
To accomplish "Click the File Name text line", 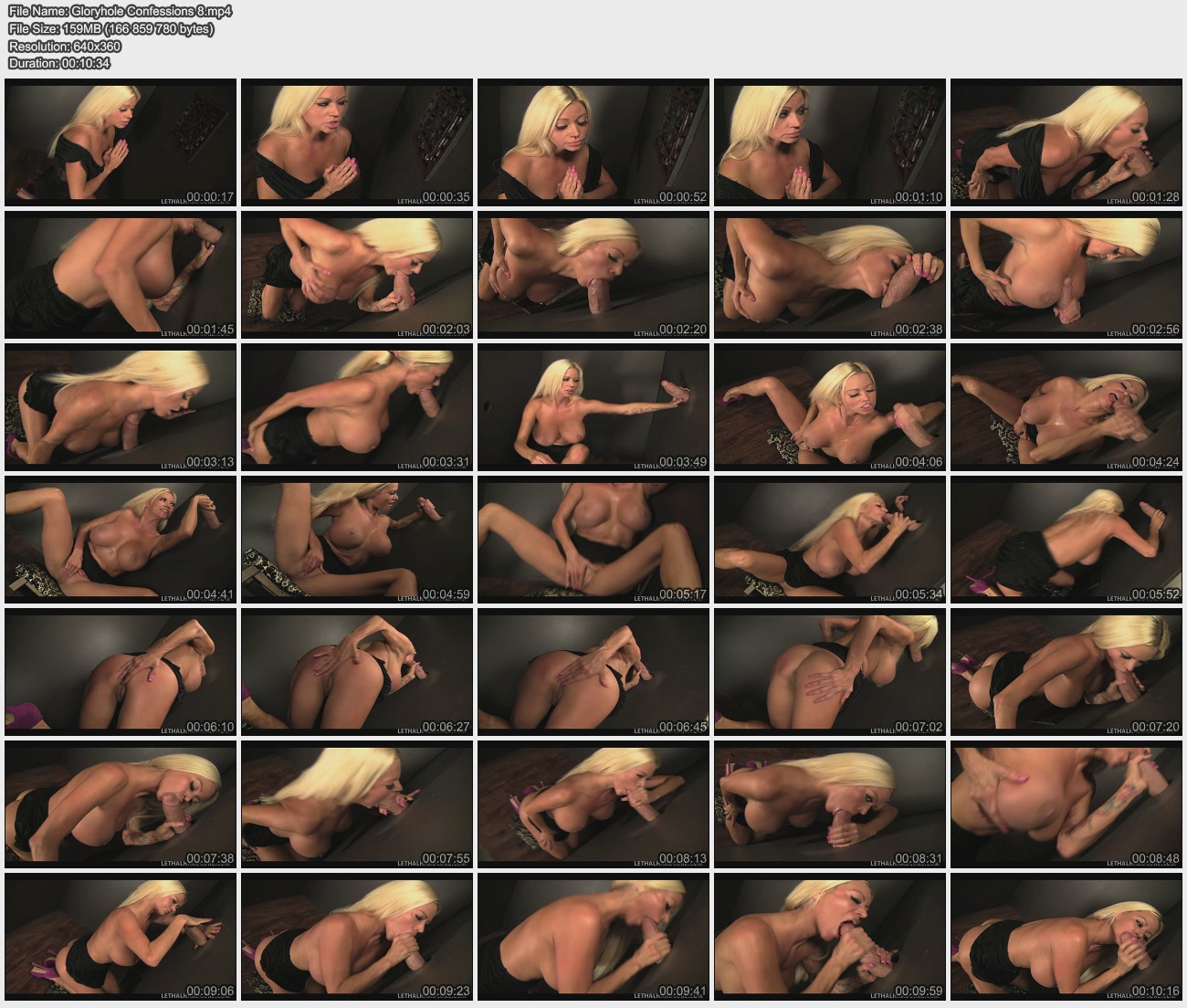I will [x=120, y=12].
